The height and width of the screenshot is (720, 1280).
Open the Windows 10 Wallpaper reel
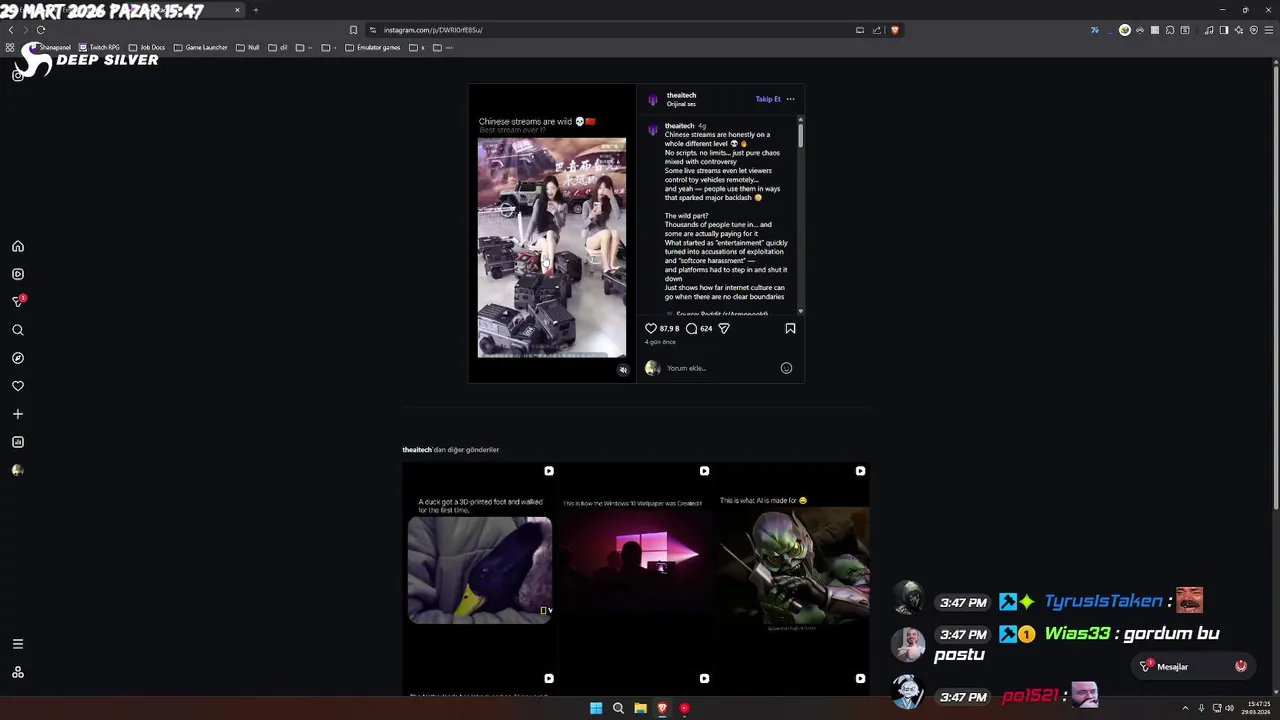coord(635,565)
